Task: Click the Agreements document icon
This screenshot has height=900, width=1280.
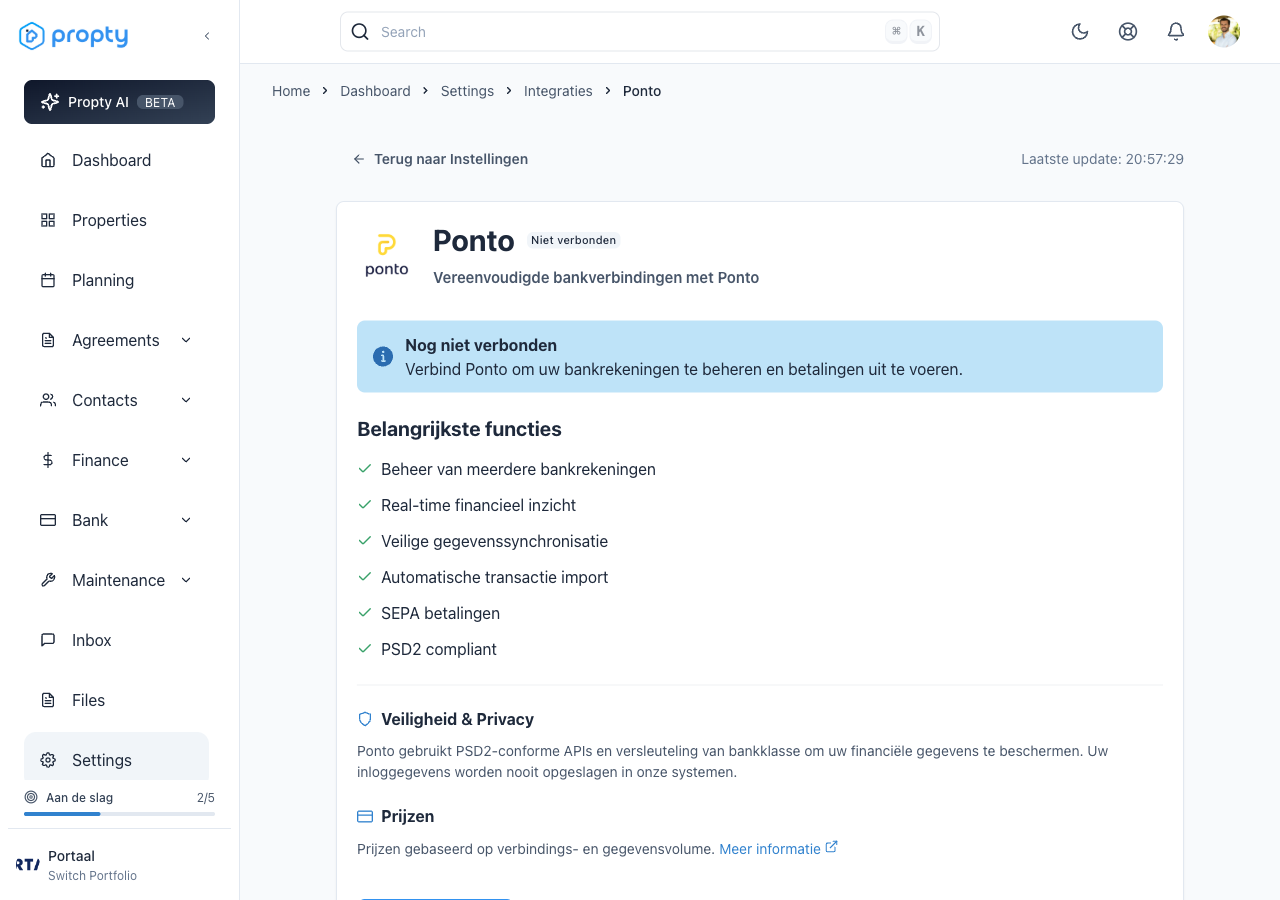Action: coord(48,340)
